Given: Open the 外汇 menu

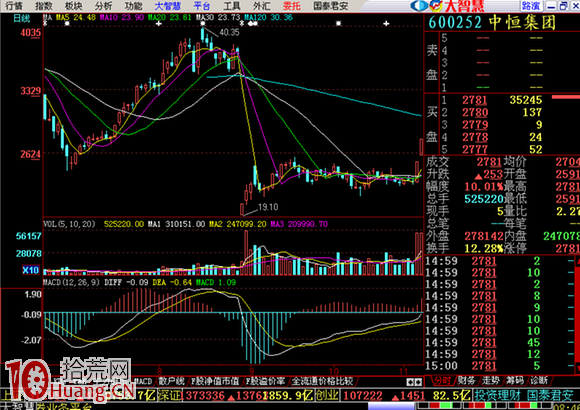Looking at the screenshot, I should (x=262, y=6).
